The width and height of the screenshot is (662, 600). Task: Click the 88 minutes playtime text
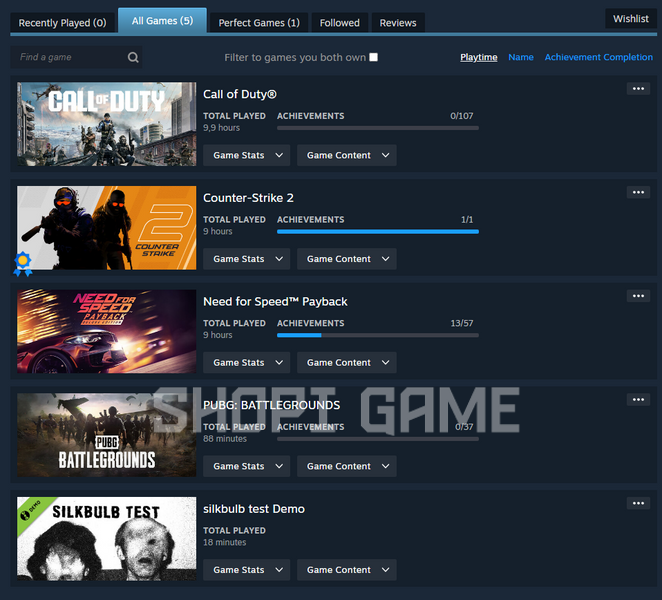225,439
